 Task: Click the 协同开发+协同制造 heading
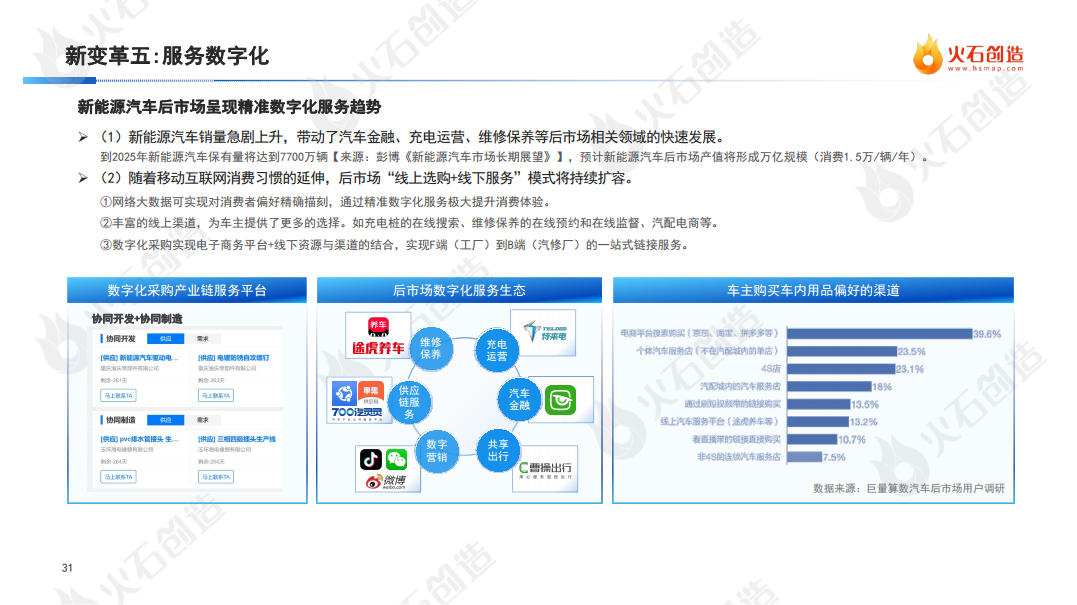(137, 319)
